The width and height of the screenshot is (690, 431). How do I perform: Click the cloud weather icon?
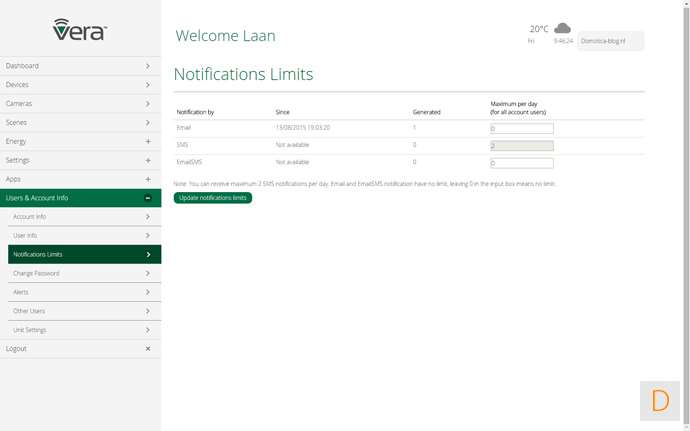coord(563,28)
